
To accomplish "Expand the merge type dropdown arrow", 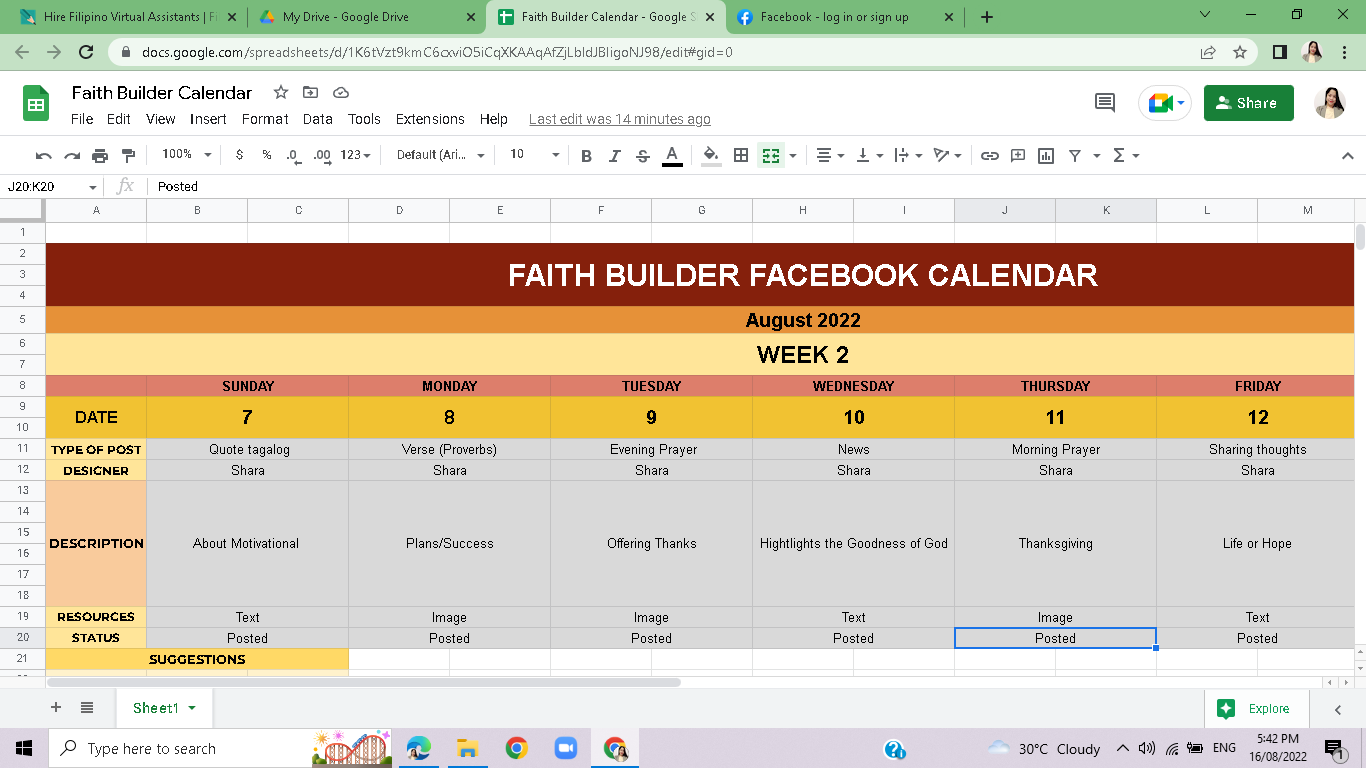I will tap(793, 155).
